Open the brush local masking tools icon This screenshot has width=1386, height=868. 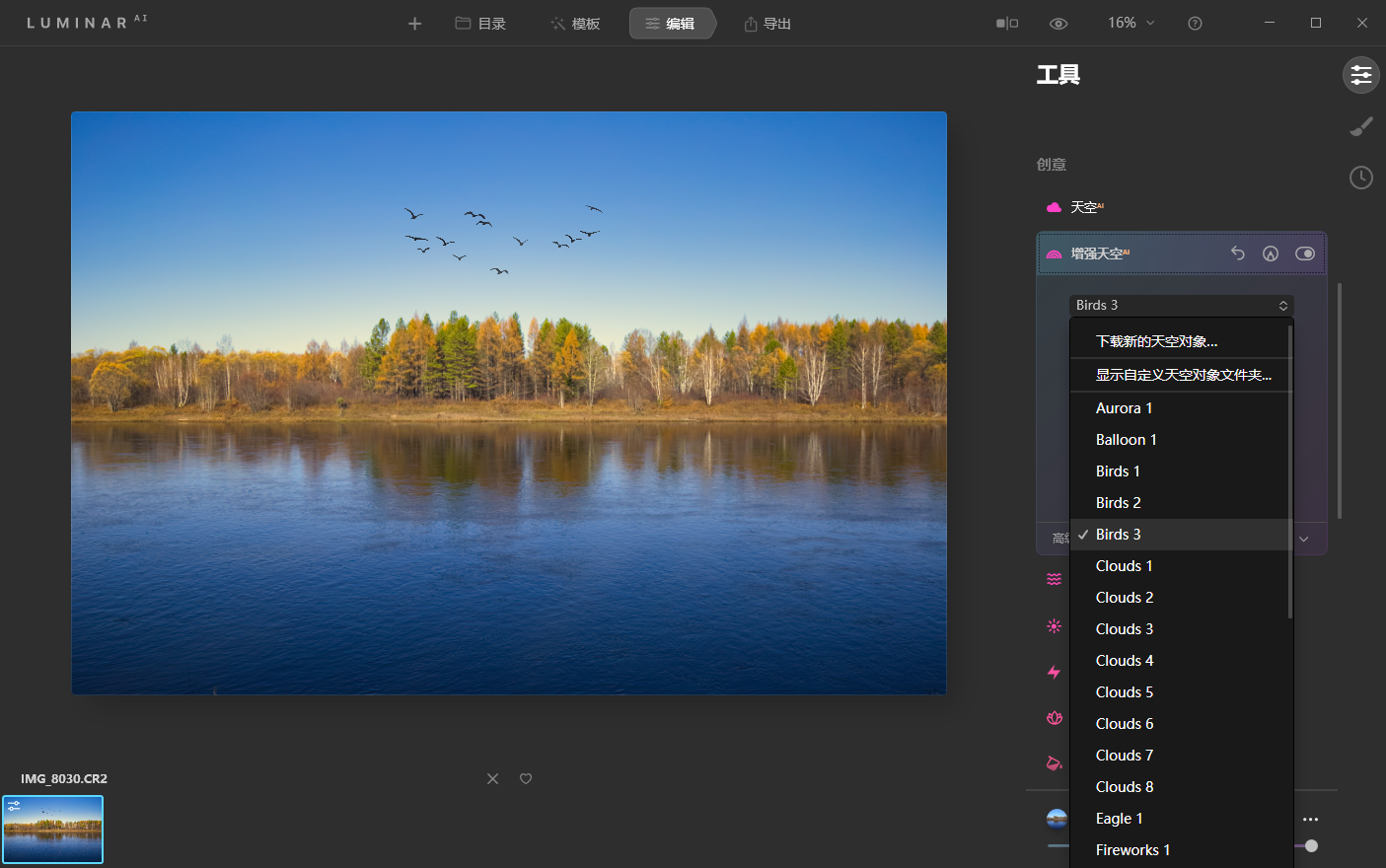pos(1361,126)
